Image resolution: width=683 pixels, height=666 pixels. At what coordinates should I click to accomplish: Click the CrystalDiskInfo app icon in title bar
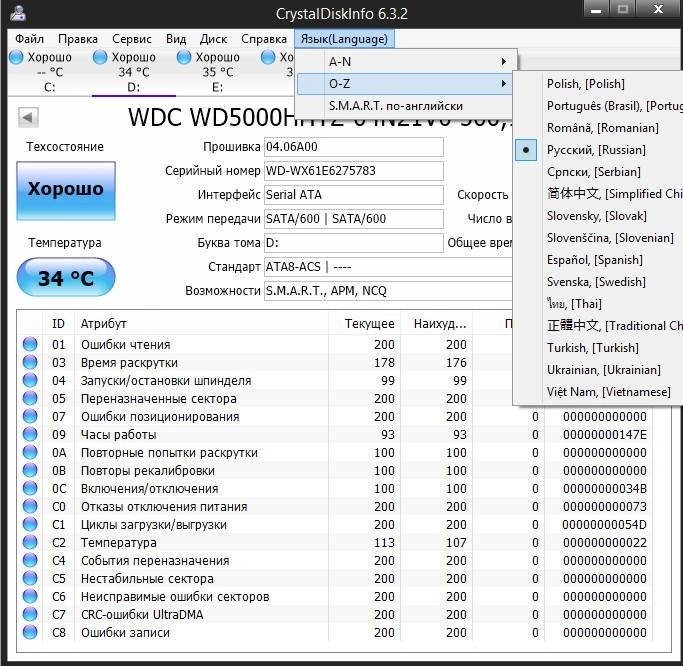18,13
